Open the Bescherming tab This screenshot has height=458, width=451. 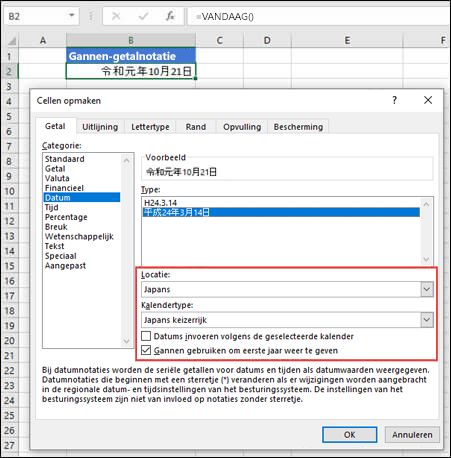click(x=298, y=127)
